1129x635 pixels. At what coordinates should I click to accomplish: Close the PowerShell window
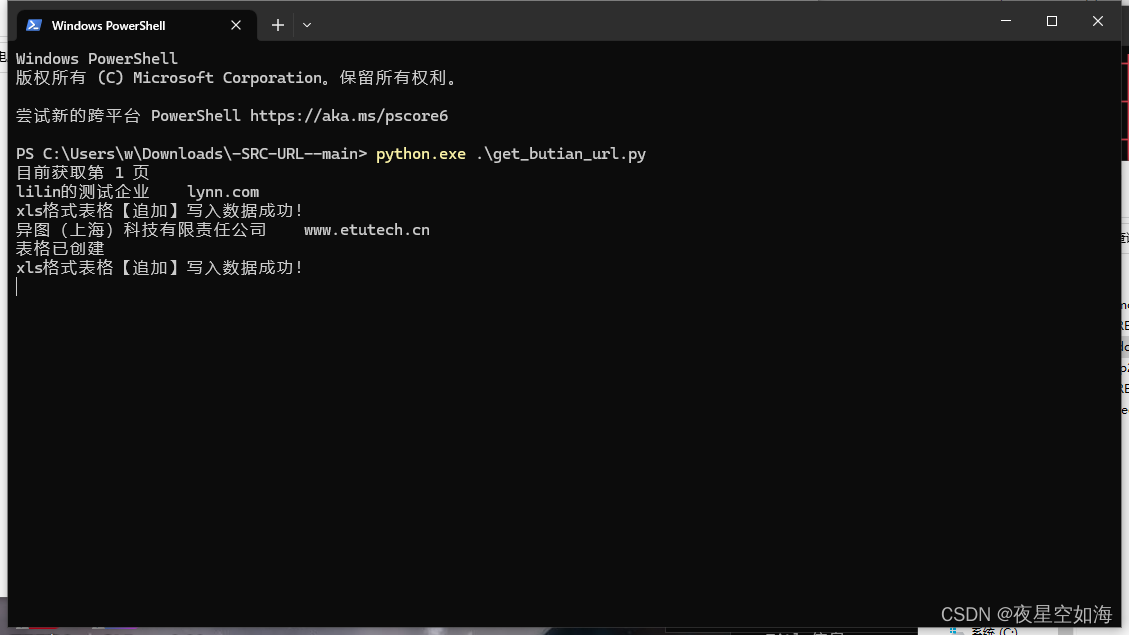pyautogui.click(x=1097, y=21)
